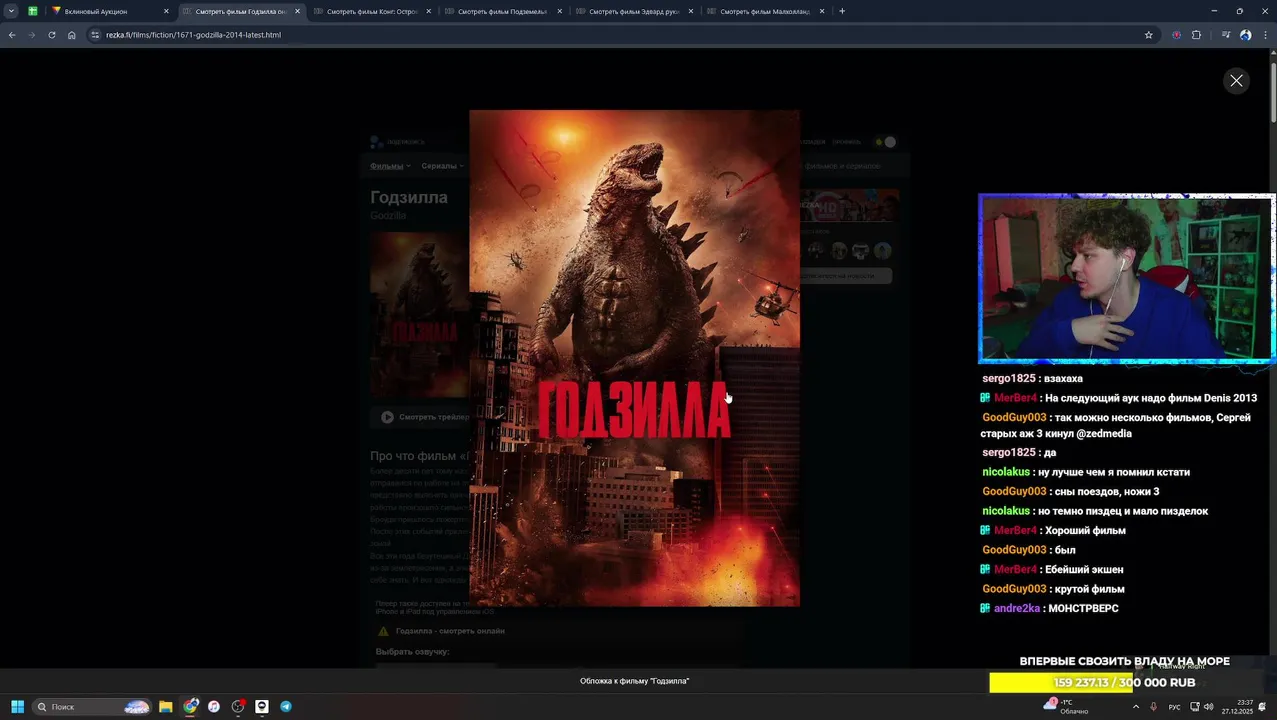This screenshot has height=720, width=1277.
Task: Open Windows Start menu
Action: click(x=17, y=707)
